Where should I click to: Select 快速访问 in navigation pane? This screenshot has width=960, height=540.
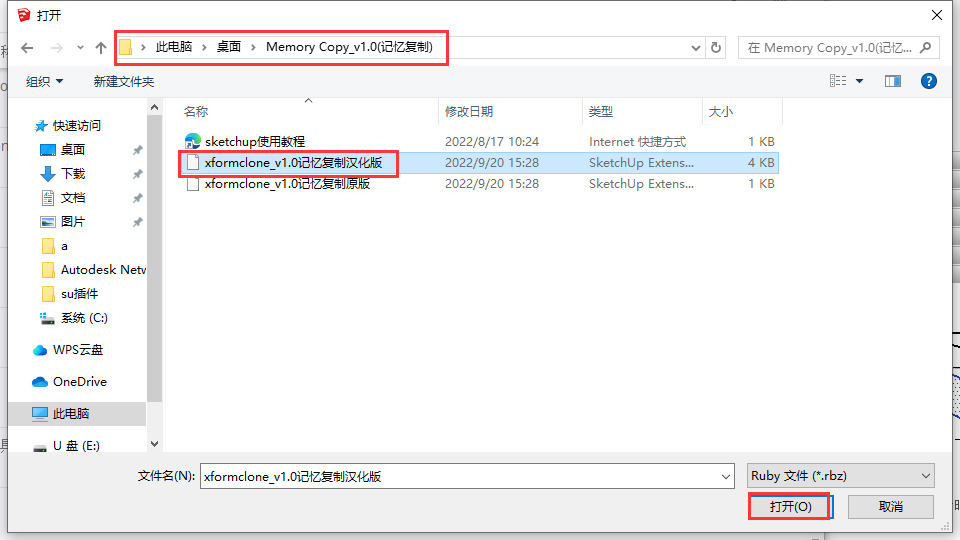[x=77, y=126]
